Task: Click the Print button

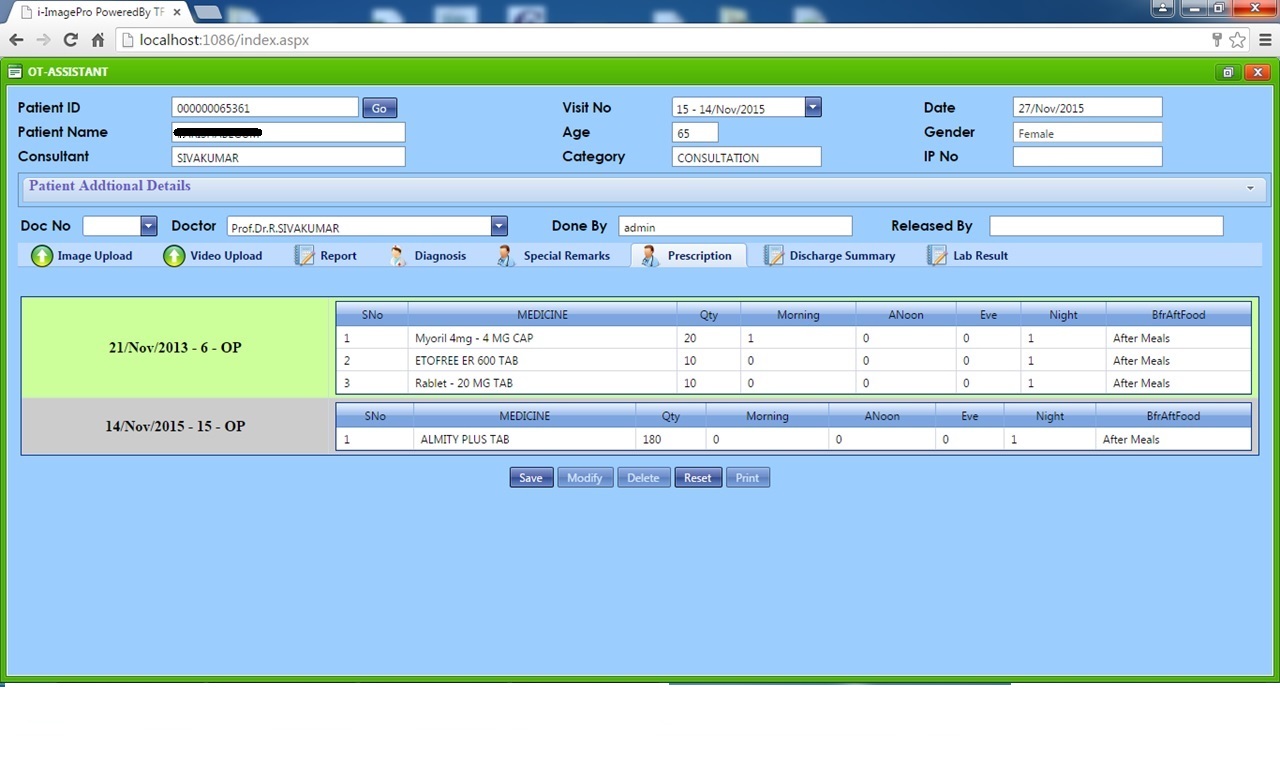Action: point(747,478)
